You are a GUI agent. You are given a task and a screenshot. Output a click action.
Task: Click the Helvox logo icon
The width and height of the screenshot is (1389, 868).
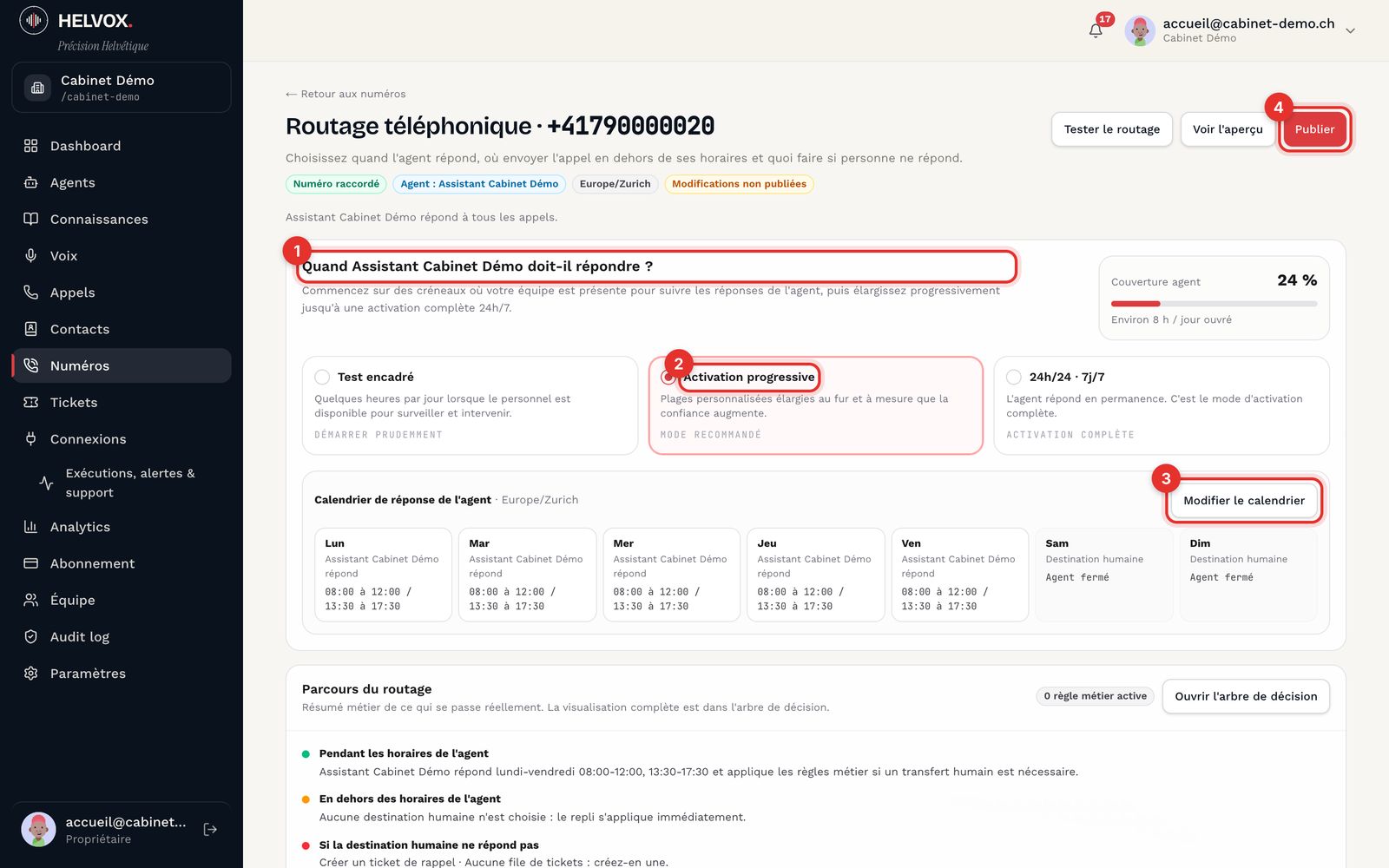tap(34, 19)
